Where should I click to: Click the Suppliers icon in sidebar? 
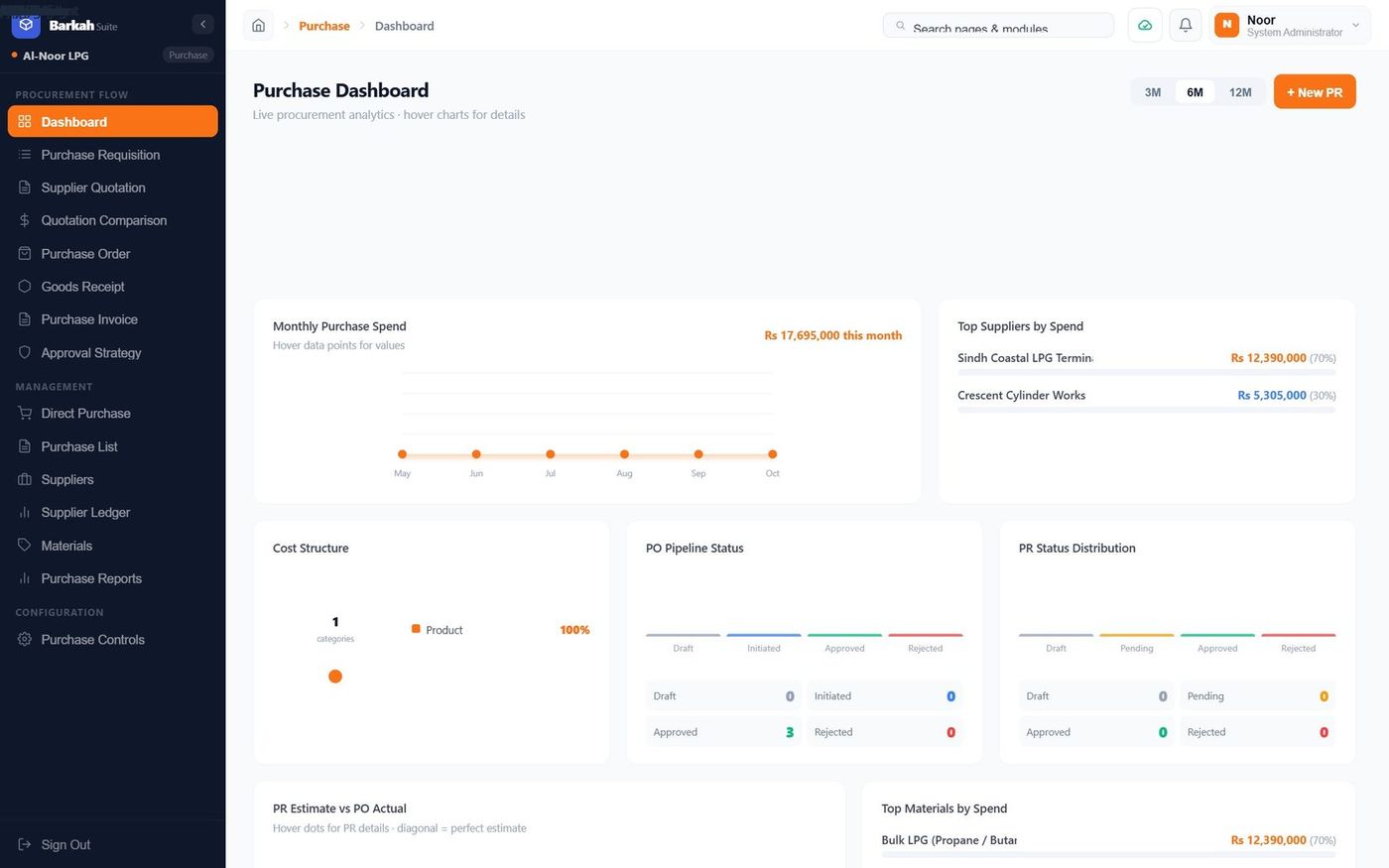(x=25, y=479)
